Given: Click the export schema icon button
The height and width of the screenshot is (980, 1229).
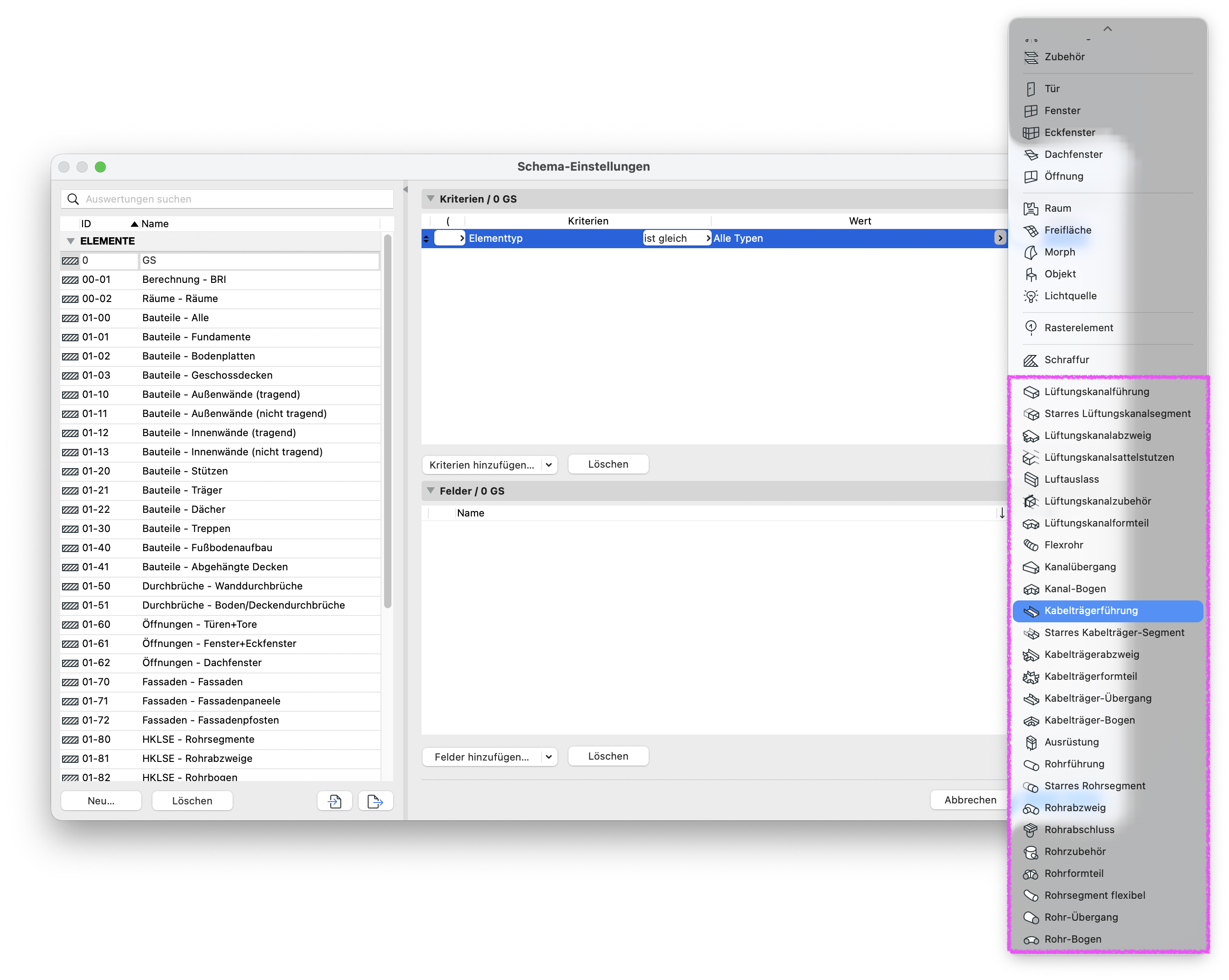Looking at the screenshot, I should 375,800.
